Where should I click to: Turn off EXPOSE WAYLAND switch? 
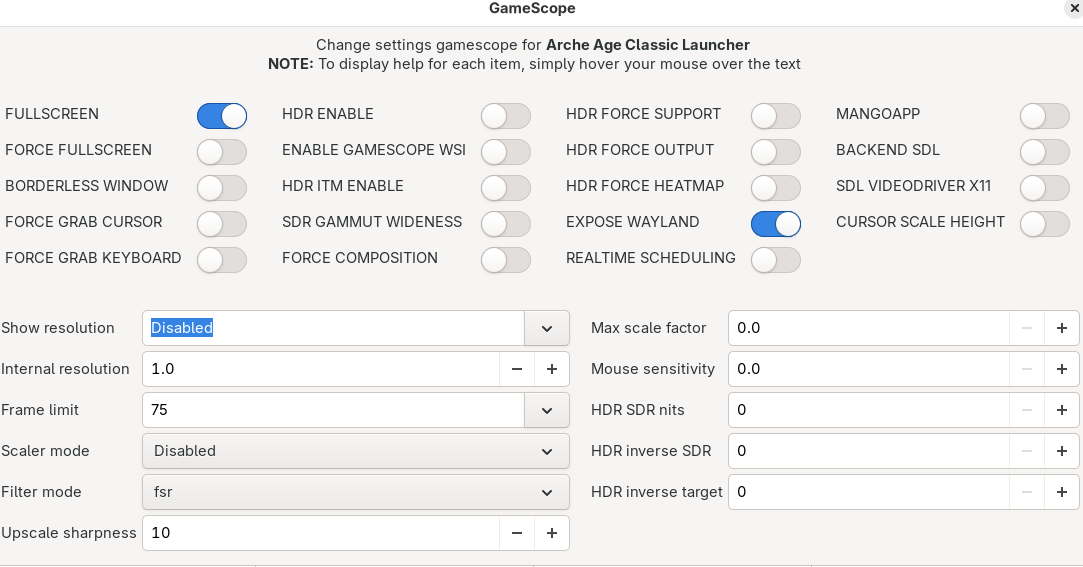776,224
